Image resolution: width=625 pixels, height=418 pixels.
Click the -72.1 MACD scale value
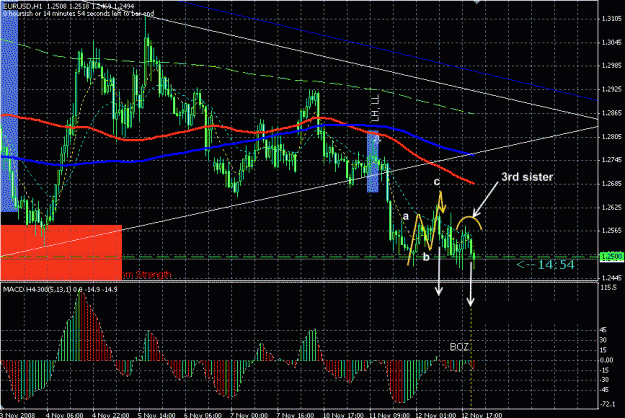point(607,404)
